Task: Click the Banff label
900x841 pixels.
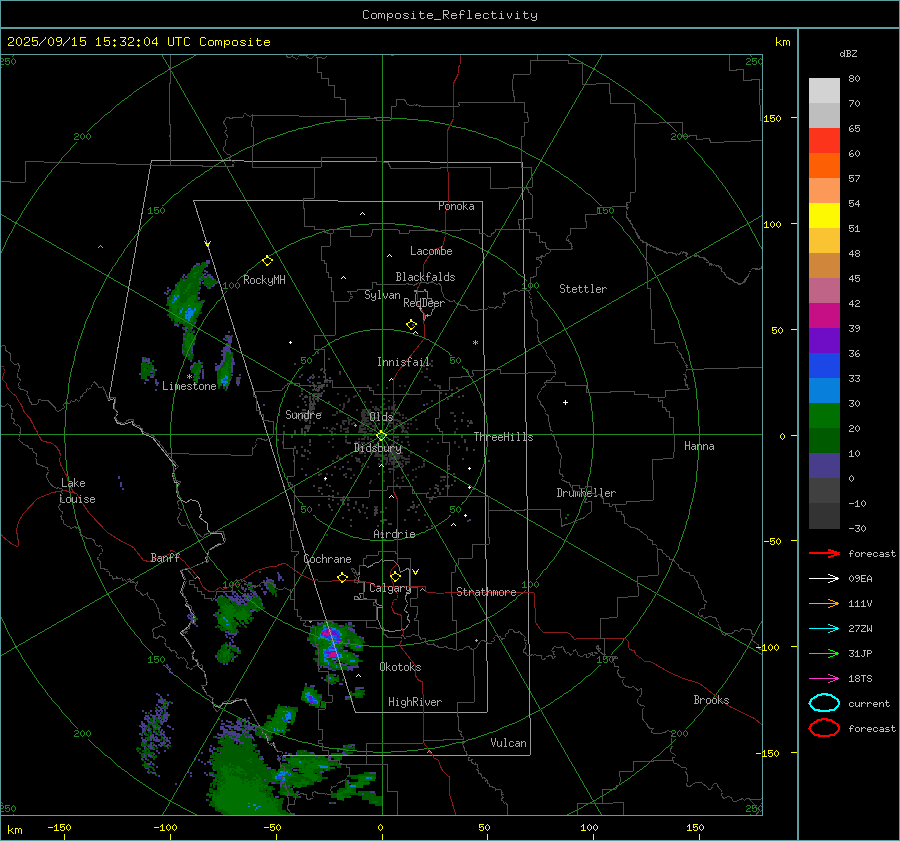Action: [x=165, y=558]
